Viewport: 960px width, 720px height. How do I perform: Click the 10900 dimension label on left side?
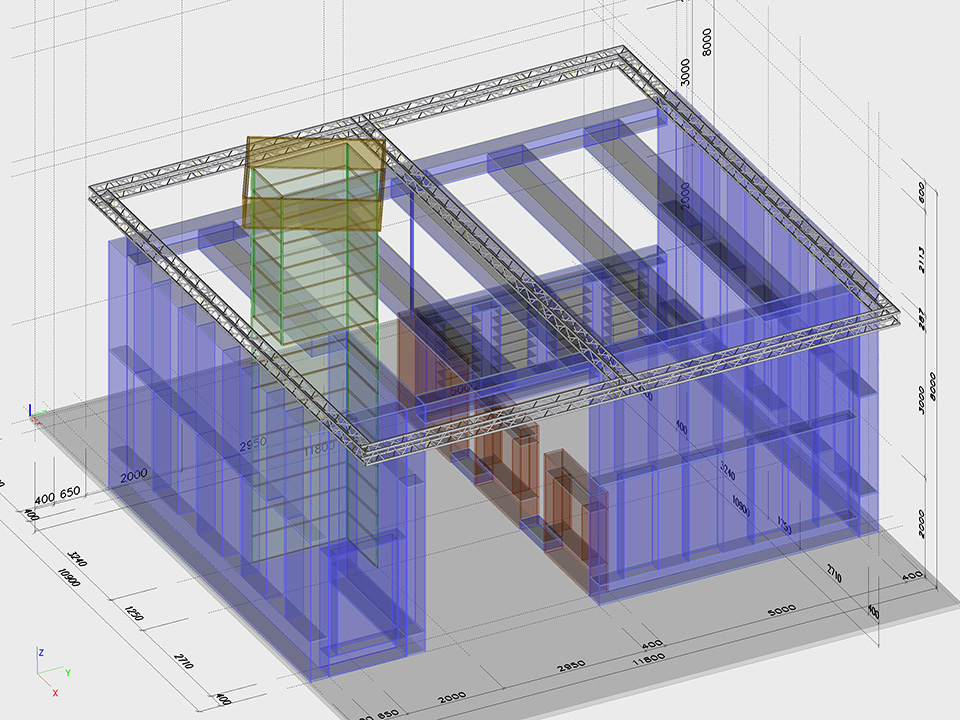click(x=67, y=579)
